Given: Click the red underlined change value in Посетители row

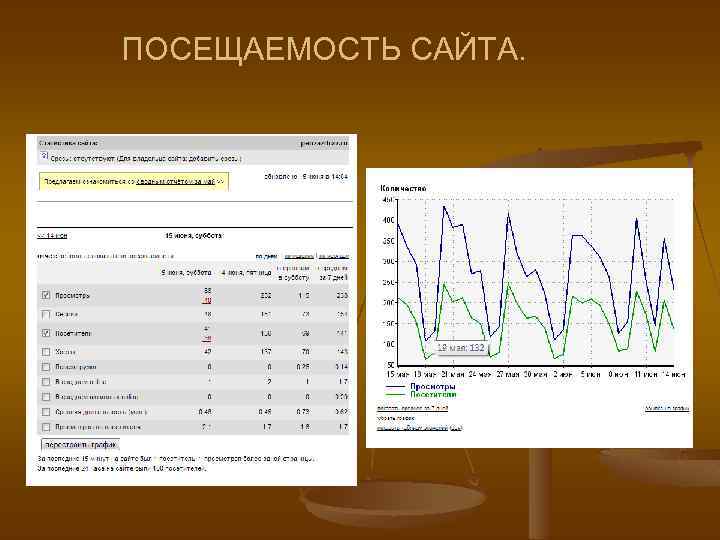Looking at the screenshot, I should point(207,339).
